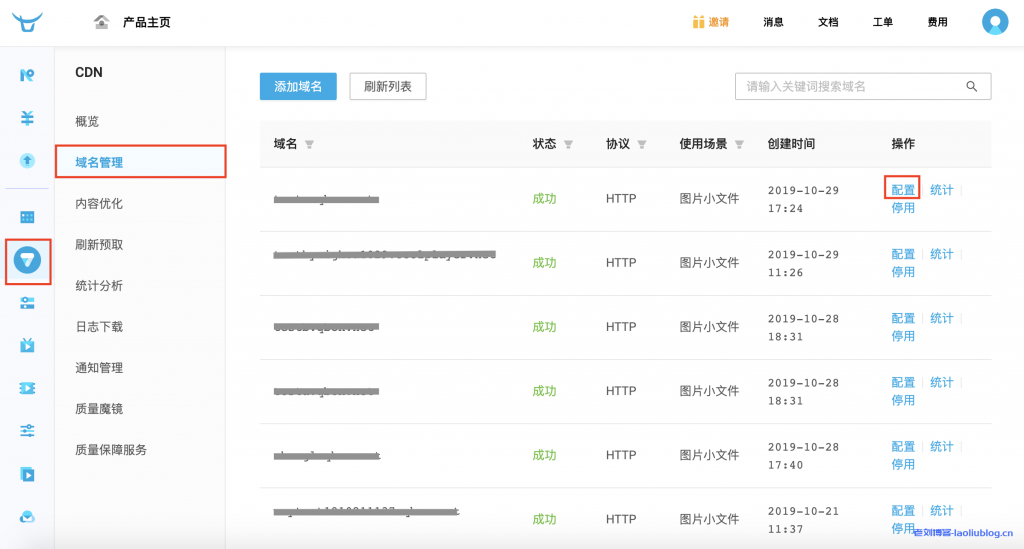Click 停用 in the 2019-10-28 17:40 row
Screen dimensions: 1024x549
pos(903,465)
